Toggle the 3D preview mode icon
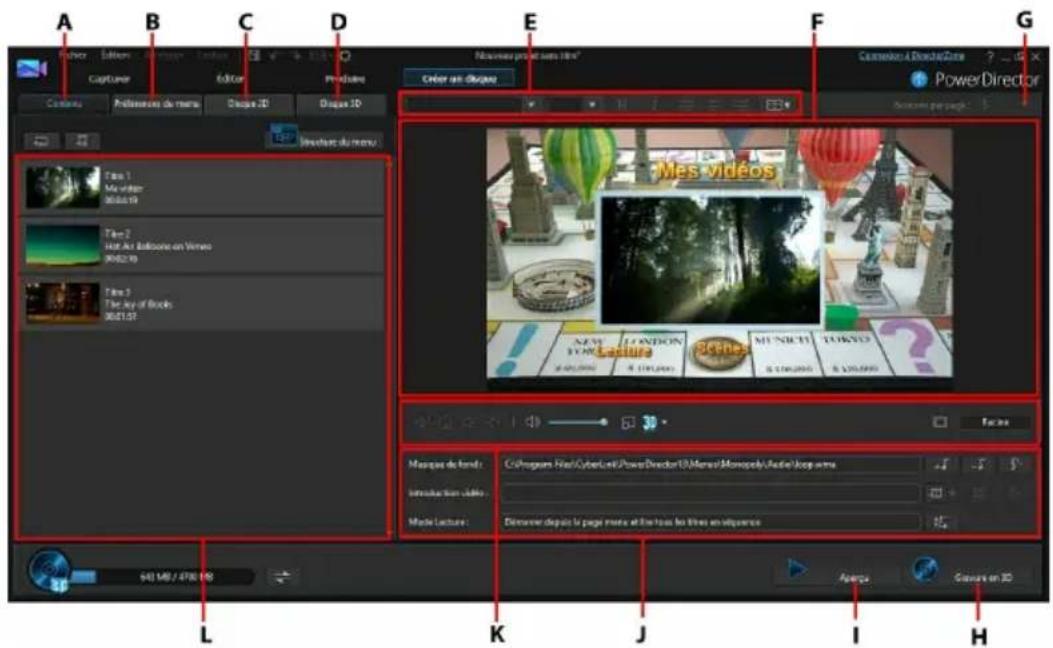The width and height of the screenshot is (1053, 648). tap(649, 422)
